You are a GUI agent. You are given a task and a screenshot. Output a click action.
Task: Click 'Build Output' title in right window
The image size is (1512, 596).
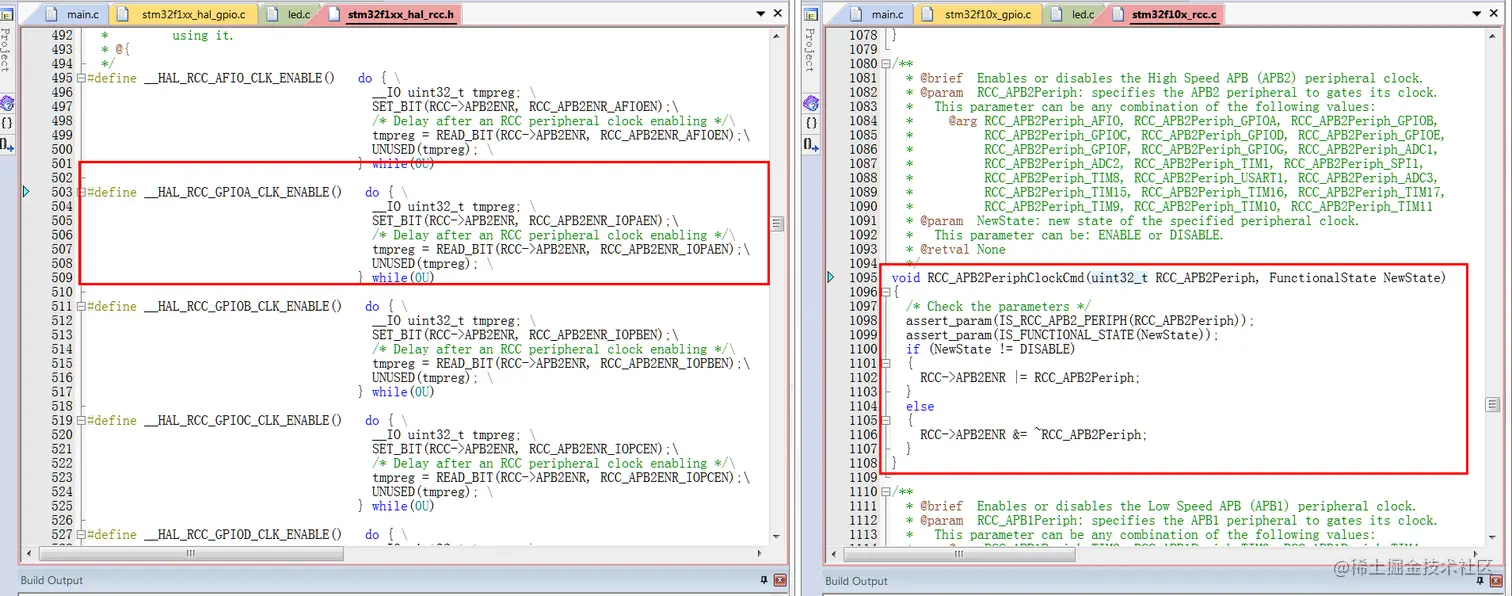point(856,581)
